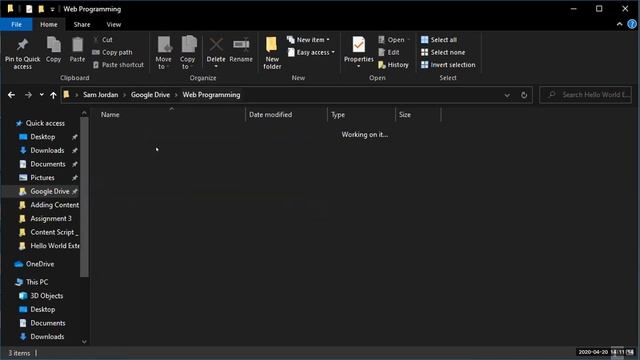
Task: Switch to the Home tab
Action: (x=49, y=24)
